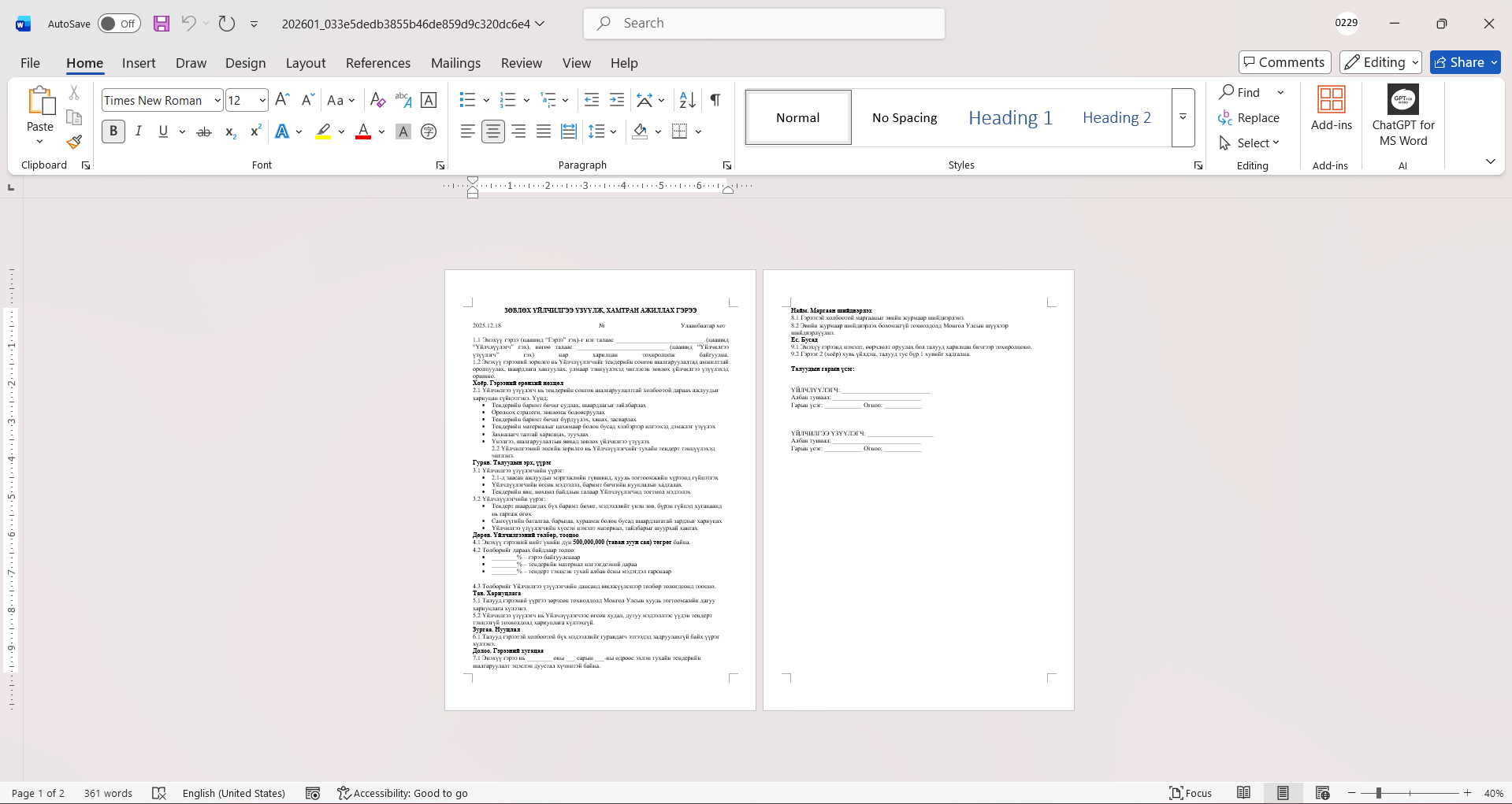Expand the Styles gallery more arrow
Image resolution: width=1512 pixels, height=804 pixels.
point(1183,117)
